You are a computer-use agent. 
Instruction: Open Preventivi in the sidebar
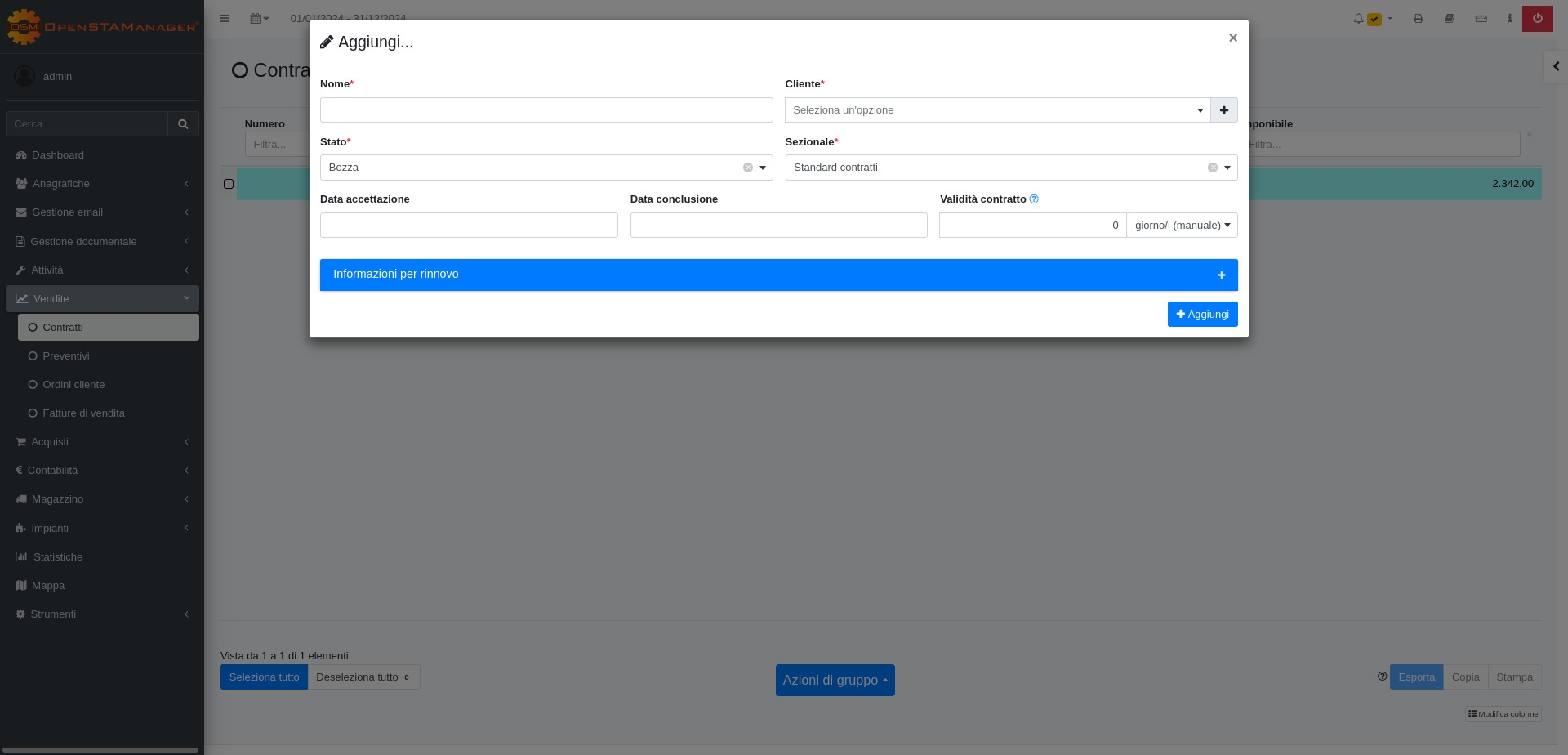coord(66,356)
